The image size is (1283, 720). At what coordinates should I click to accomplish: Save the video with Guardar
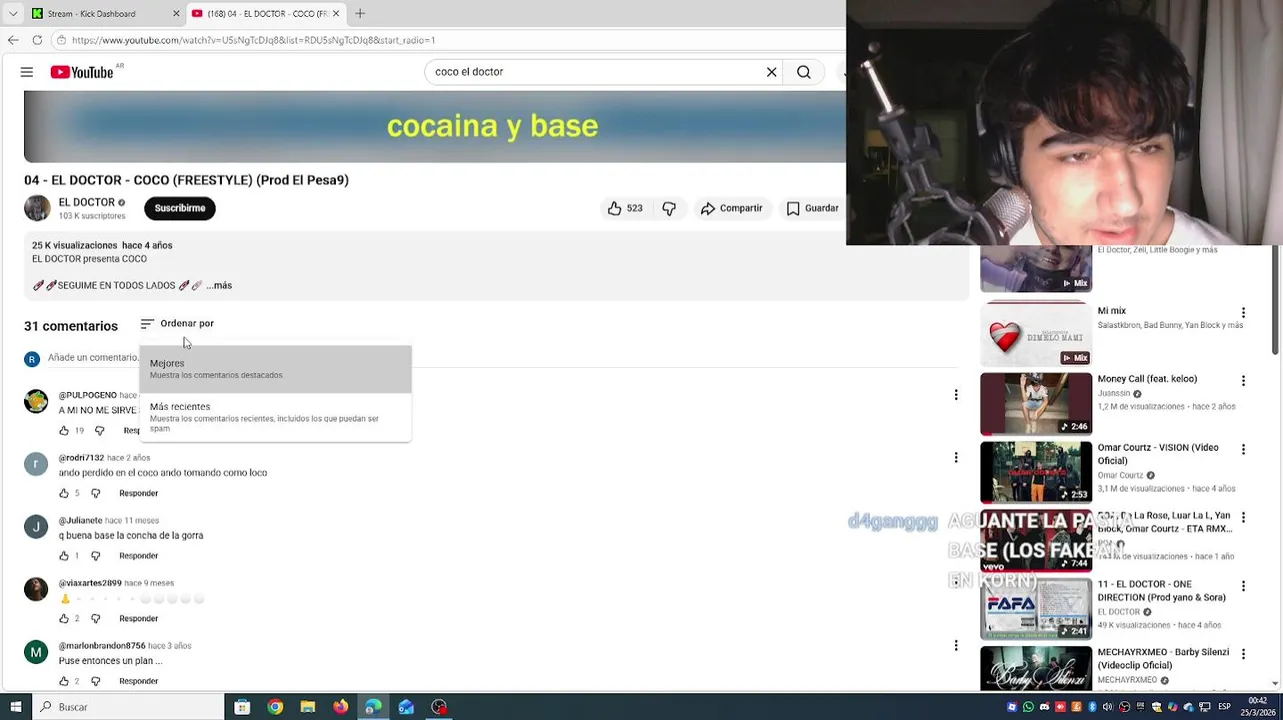812,208
